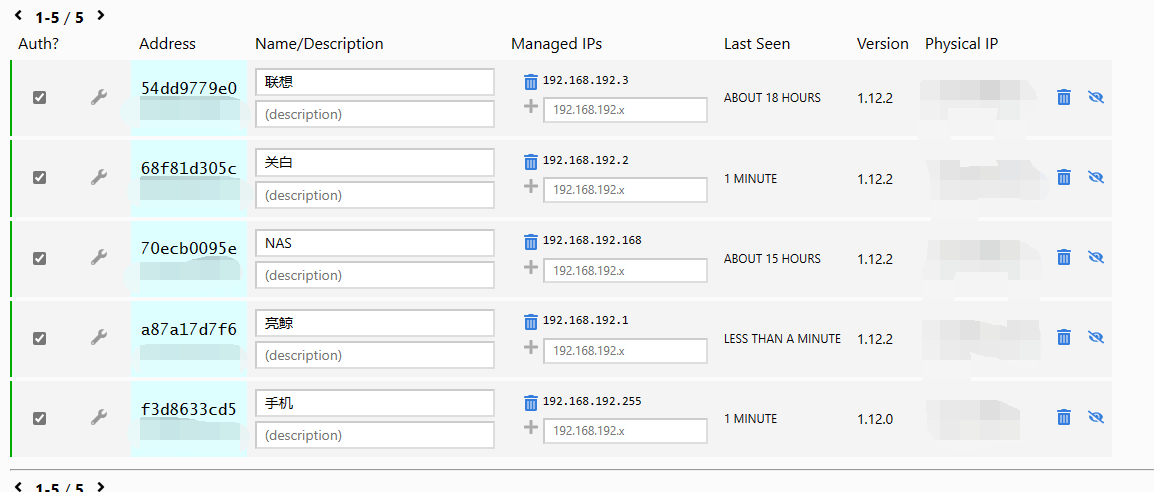Uncheck Auth for member 54dd9779e0

tap(39, 98)
